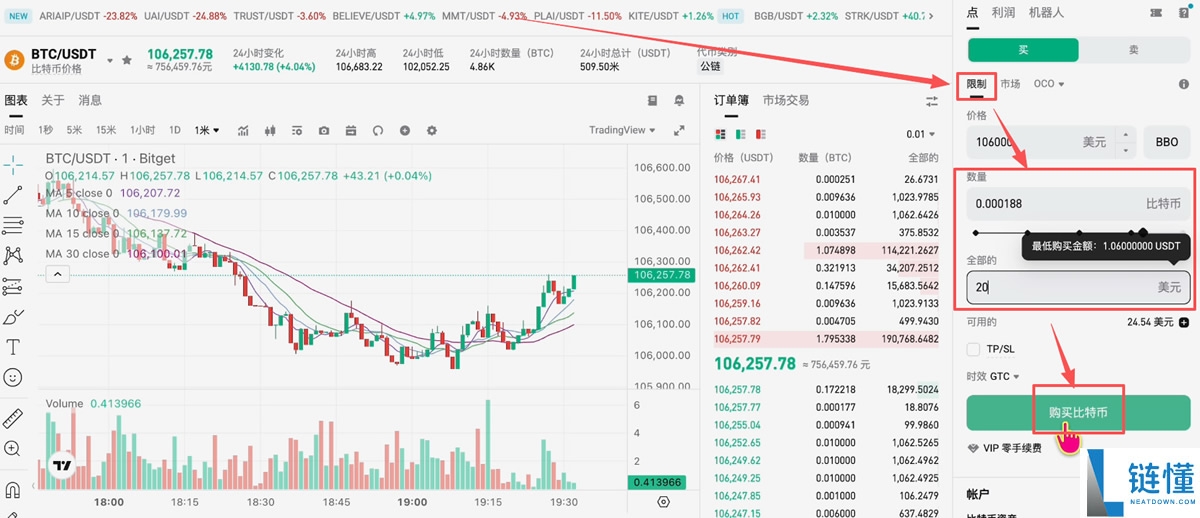Expand the TradingView chart source dropdown
The width and height of the screenshot is (1200, 518).
[622, 130]
